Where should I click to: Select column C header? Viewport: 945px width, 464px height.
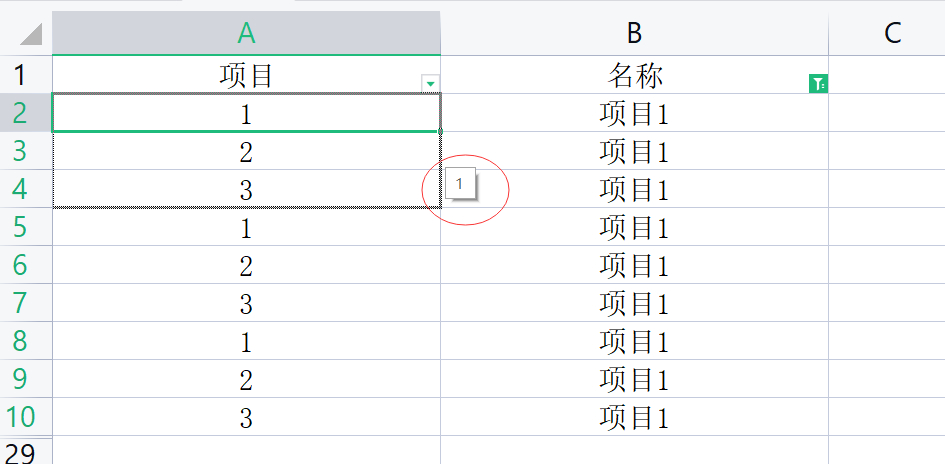(x=892, y=33)
